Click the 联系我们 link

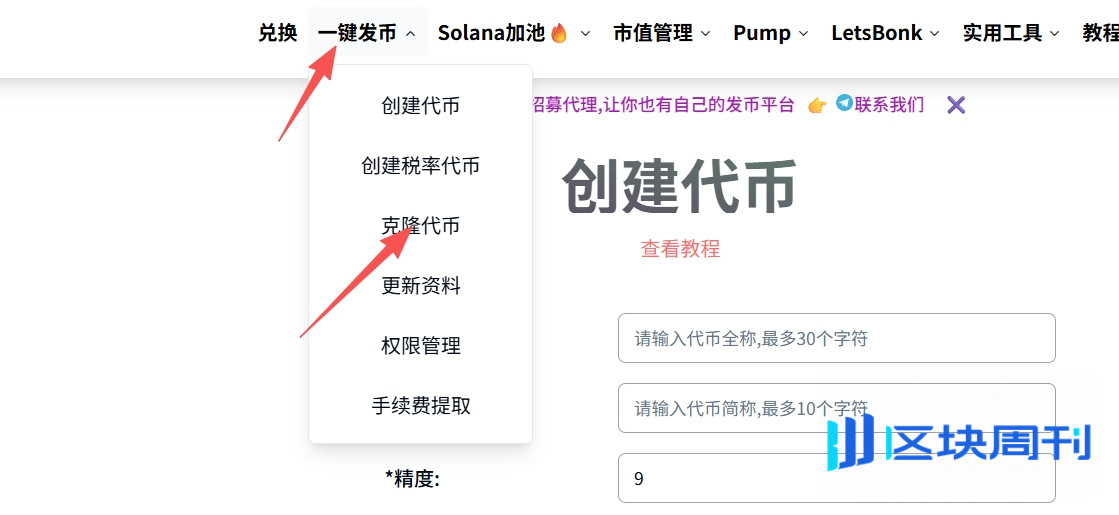(x=889, y=105)
